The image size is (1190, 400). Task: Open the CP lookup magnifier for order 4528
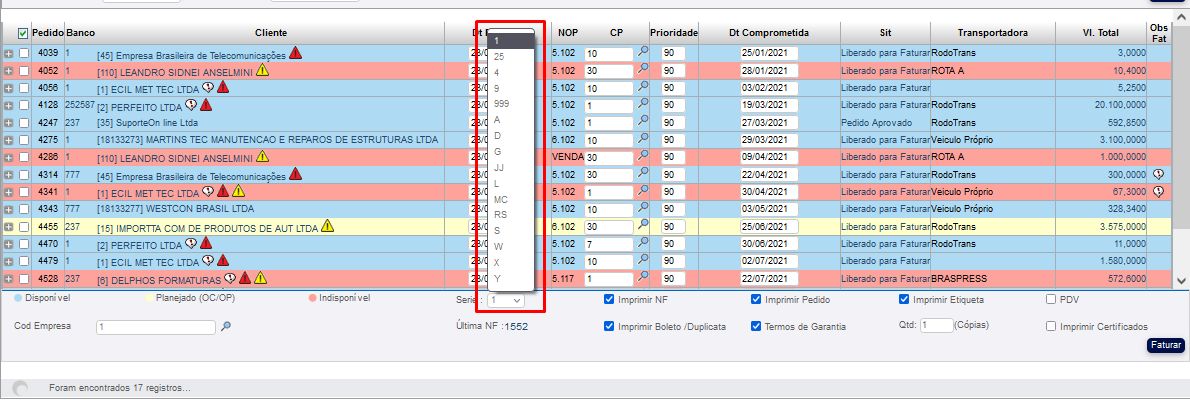tap(643, 277)
